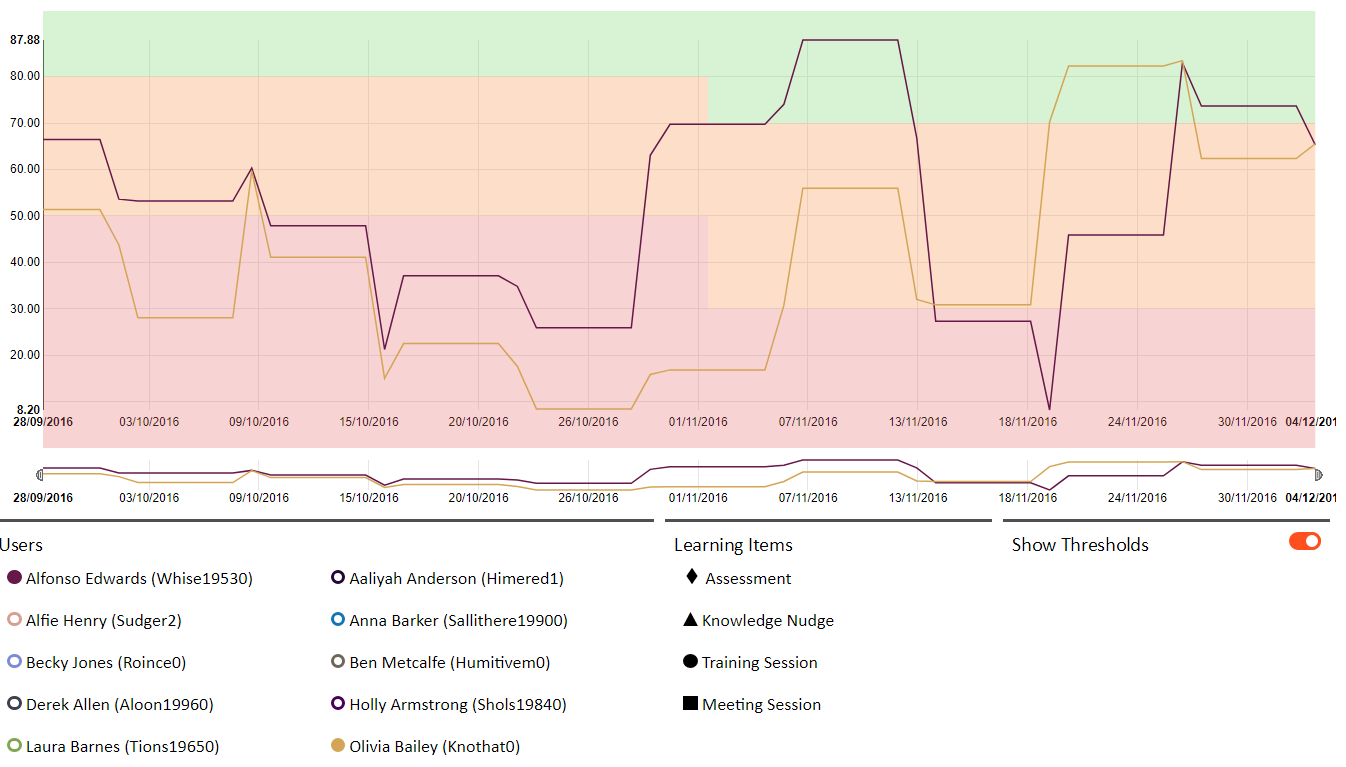Select the Training Session circle icon

point(690,662)
